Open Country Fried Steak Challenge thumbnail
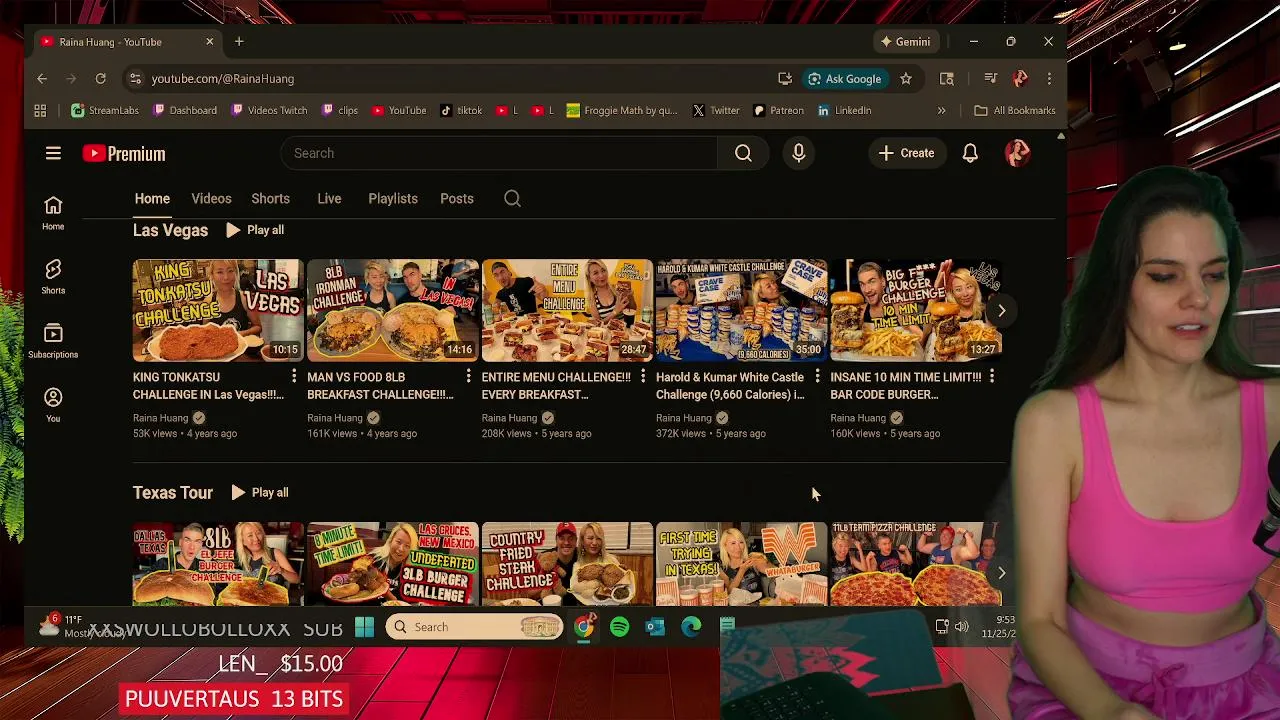The image size is (1280, 720). tap(567, 564)
